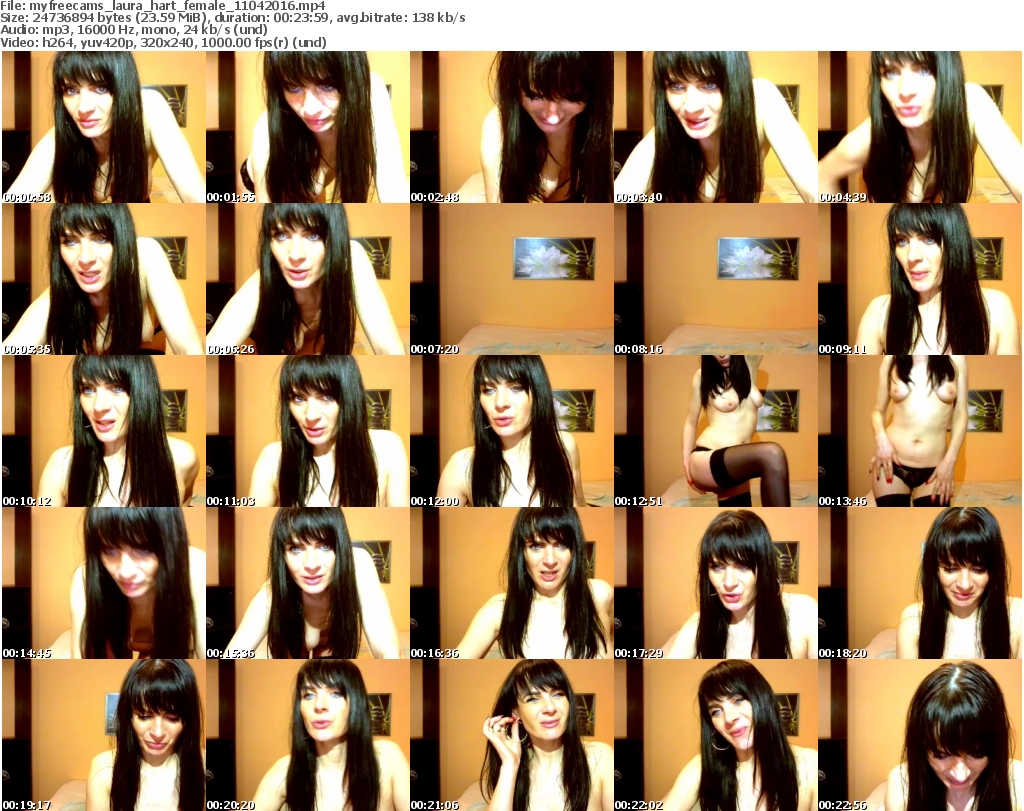Open the frame labeled 00:05:35

point(103,279)
